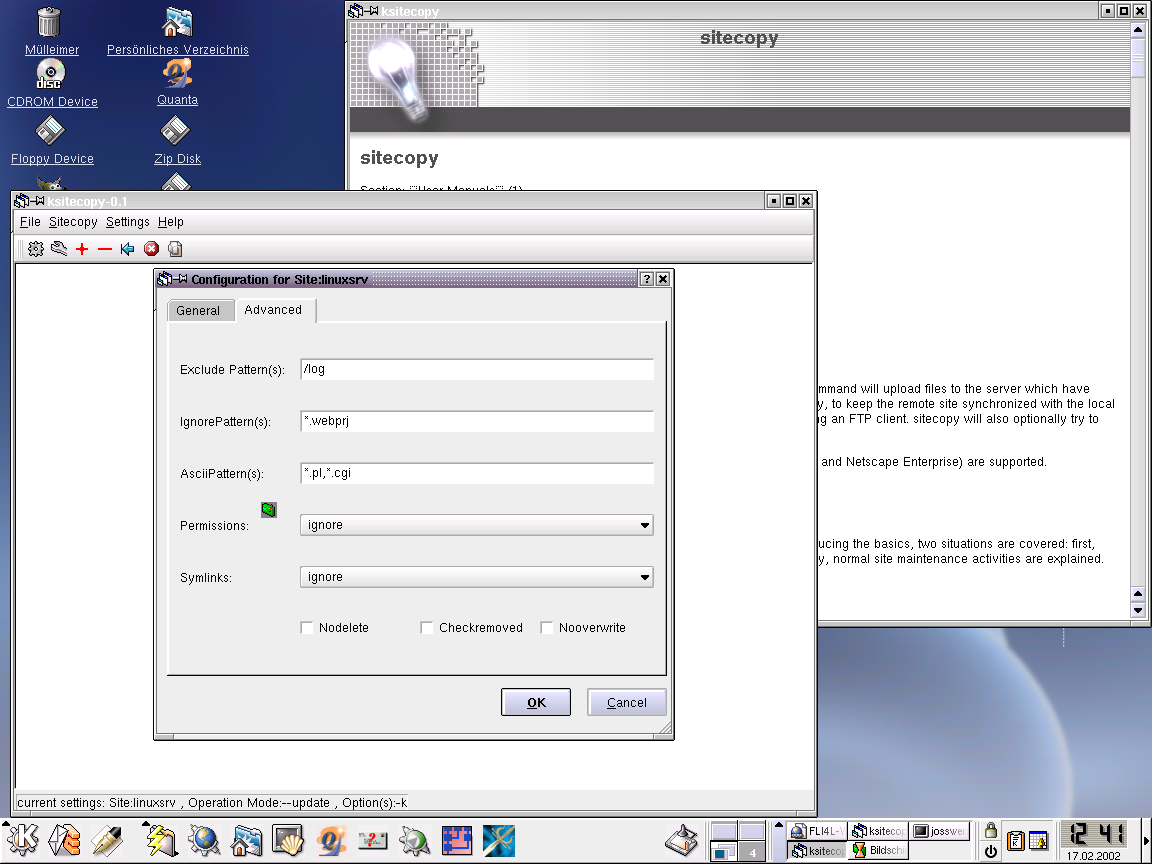The width and height of the screenshot is (1152, 864).
Task: Click the red minus remove icon
Action: 104,249
